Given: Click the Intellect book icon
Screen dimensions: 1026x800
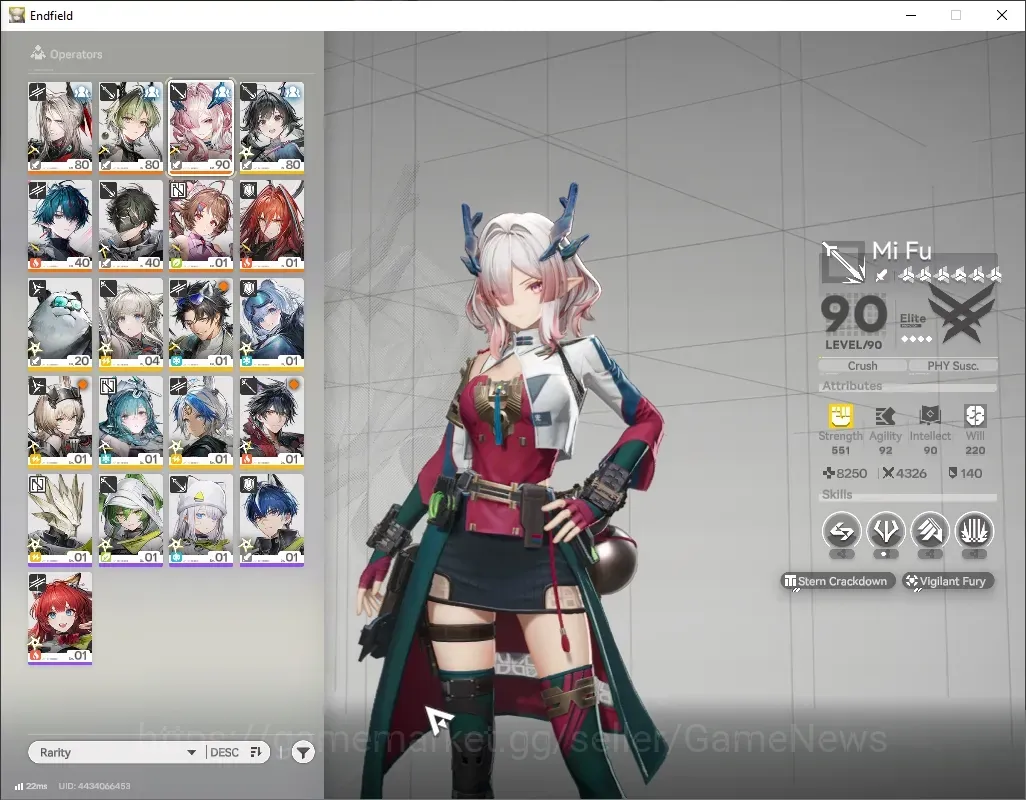Looking at the screenshot, I should click(930, 416).
